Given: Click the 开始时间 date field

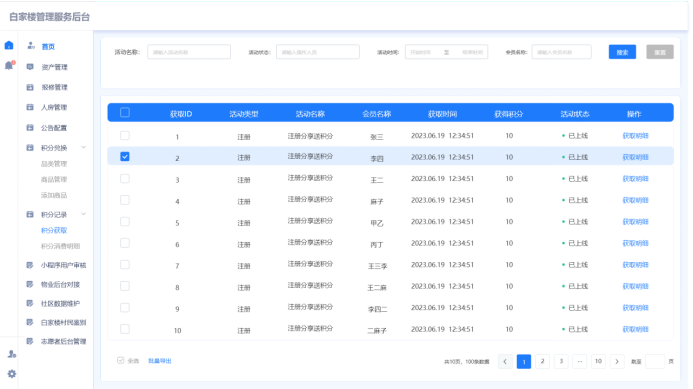Looking at the screenshot, I should (x=421, y=52).
